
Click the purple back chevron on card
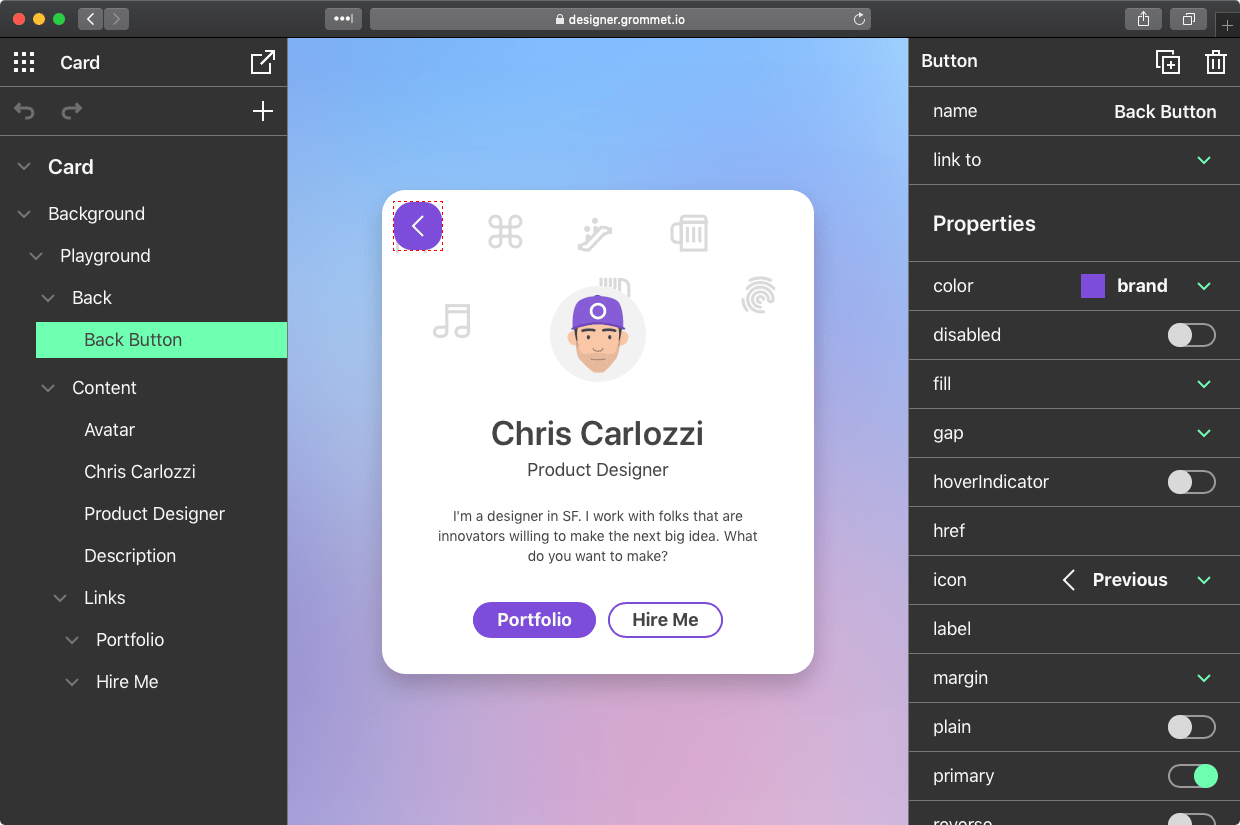418,226
